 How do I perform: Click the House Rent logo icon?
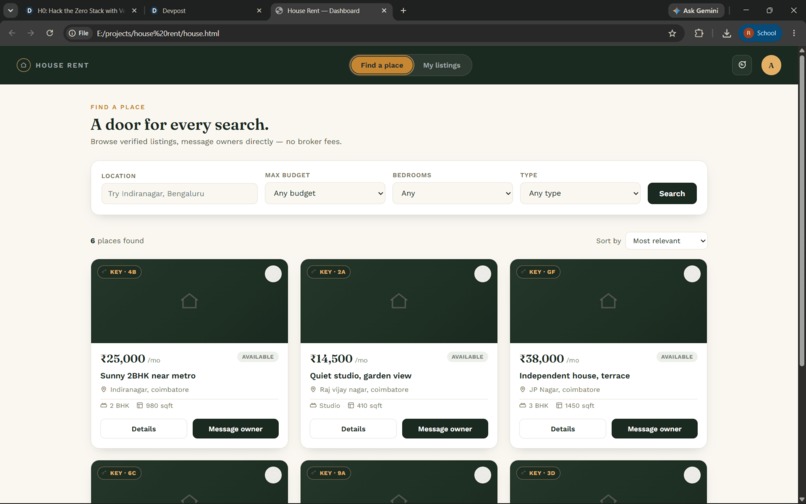23,65
